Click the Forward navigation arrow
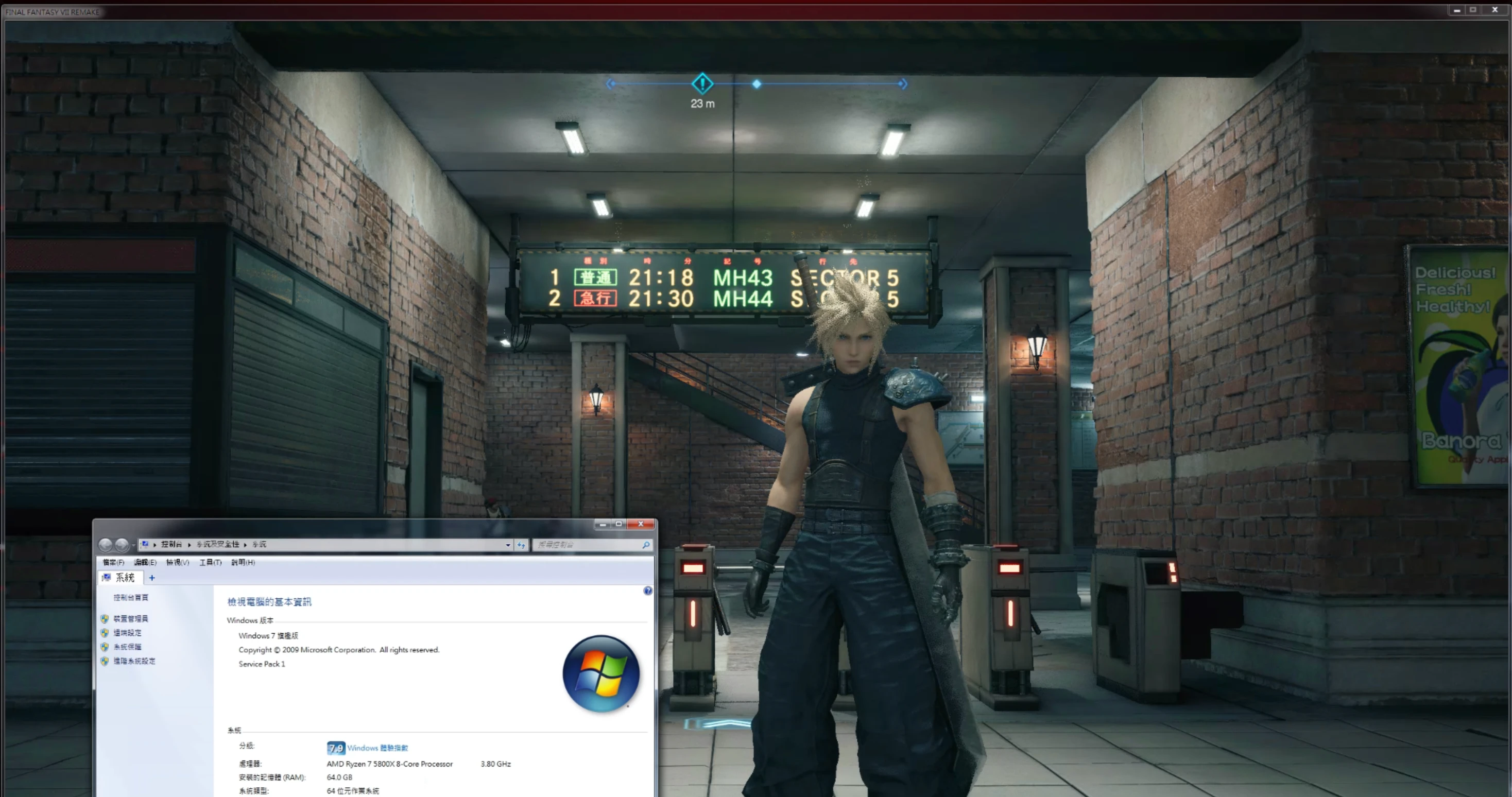1512x797 pixels. pos(122,545)
